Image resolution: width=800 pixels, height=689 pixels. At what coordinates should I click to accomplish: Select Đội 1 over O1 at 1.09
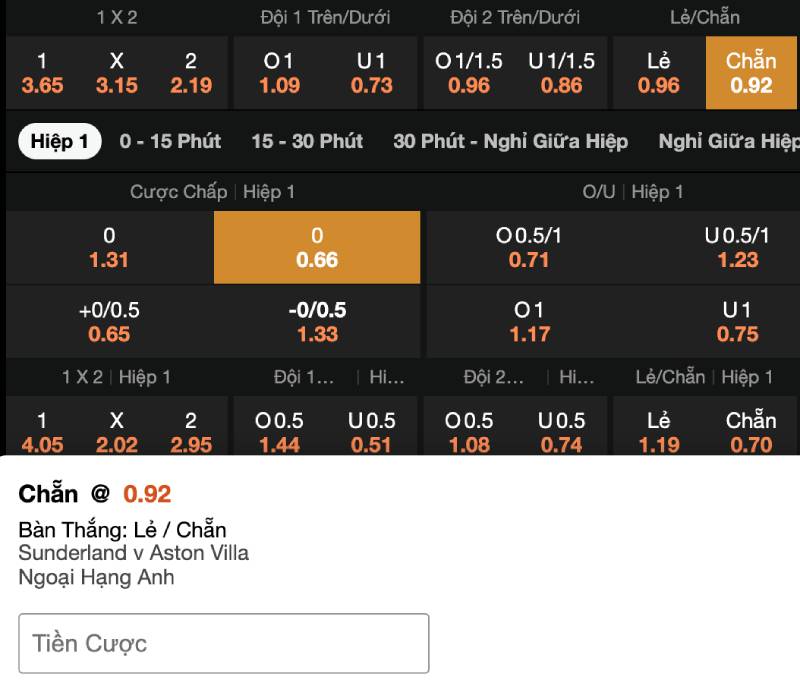tap(279, 73)
